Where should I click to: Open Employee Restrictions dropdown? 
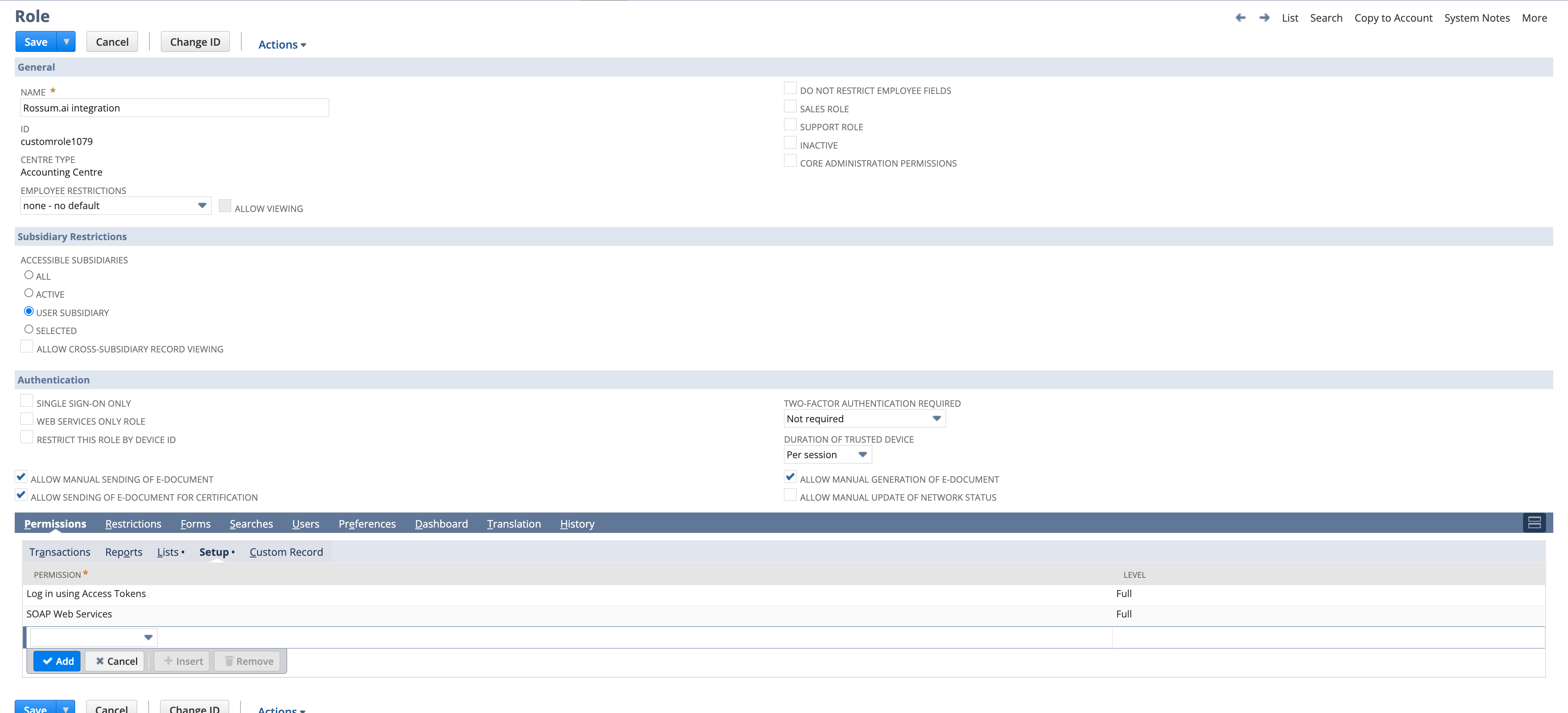[x=116, y=205]
